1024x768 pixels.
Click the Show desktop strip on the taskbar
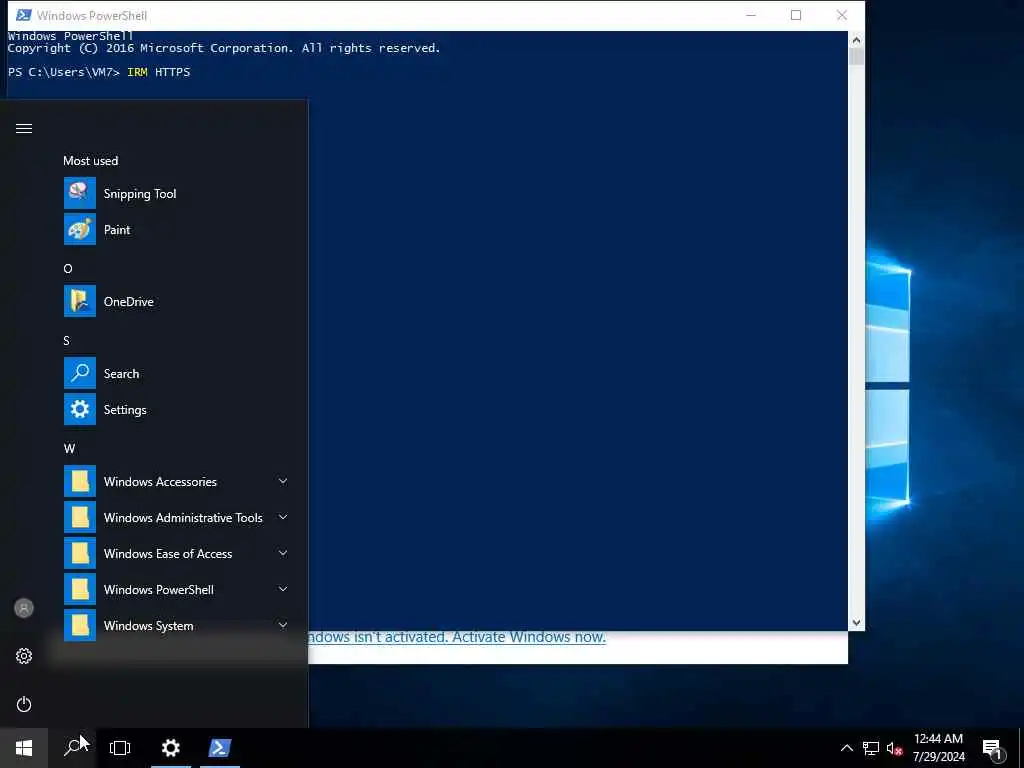(1021, 748)
